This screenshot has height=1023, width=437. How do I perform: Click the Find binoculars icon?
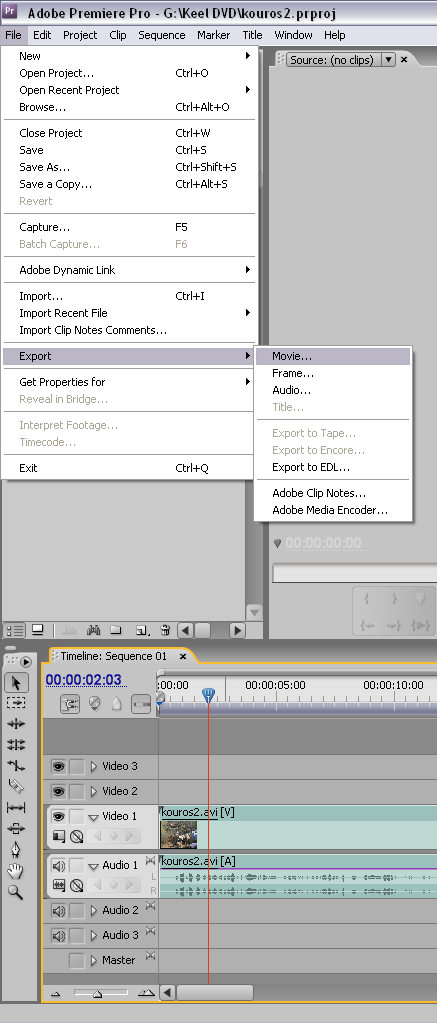coord(93,630)
